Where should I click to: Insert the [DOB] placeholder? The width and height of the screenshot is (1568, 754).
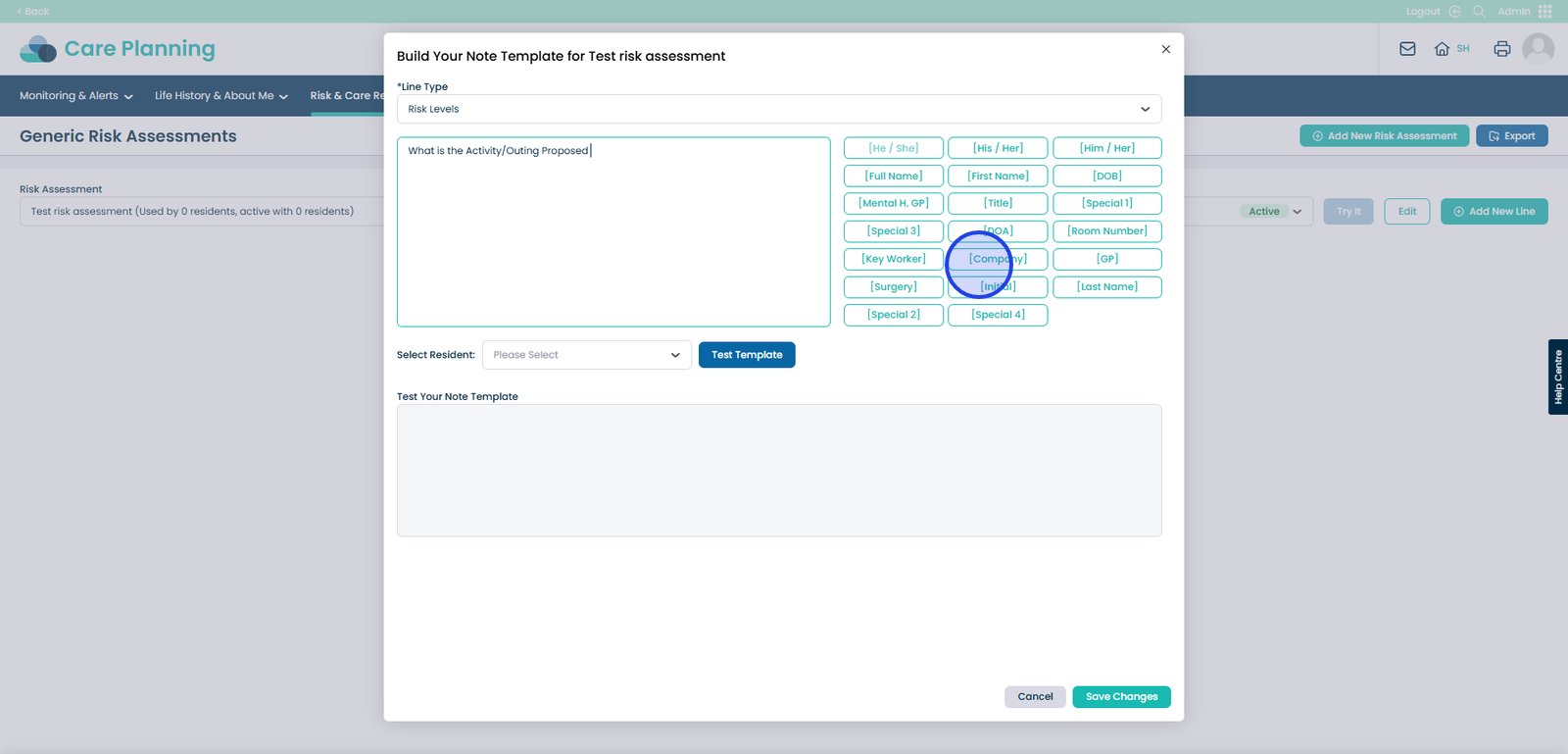click(x=1107, y=176)
